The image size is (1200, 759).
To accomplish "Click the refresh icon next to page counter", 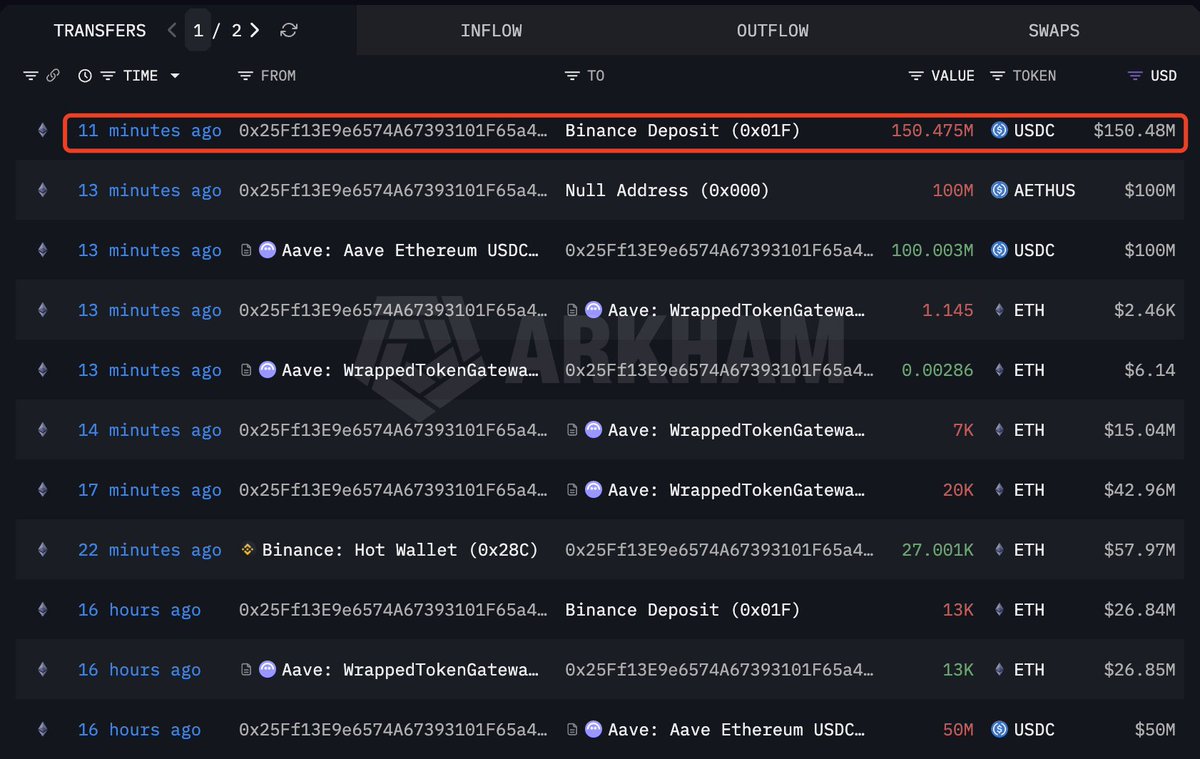I will tap(289, 30).
